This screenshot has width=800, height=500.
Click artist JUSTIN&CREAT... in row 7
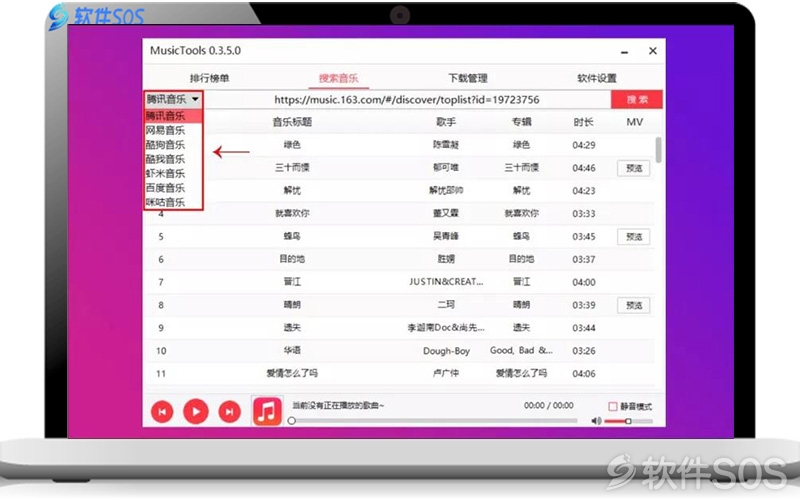pyautogui.click(x=446, y=282)
